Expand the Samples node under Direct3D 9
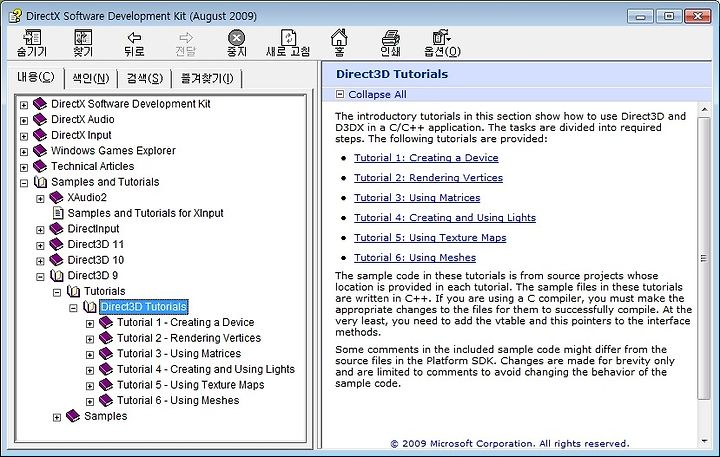The height and width of the screenshot is (457, 720). point(57,418)
